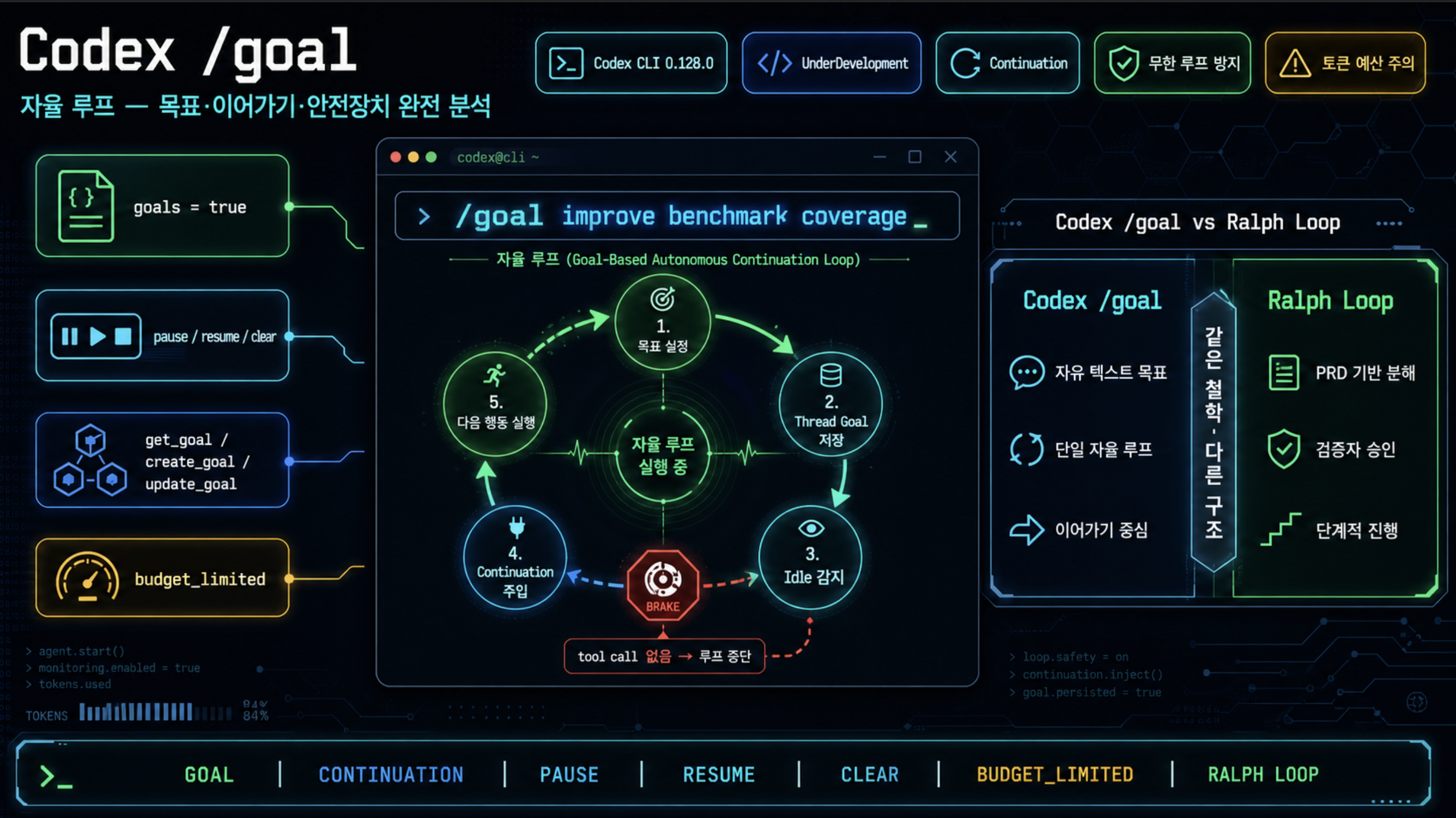The height and width of the screenshot is (818, 1456).
Task: Click the Codex /goal column heading in the comparison panel
Action: [1092, 301]
